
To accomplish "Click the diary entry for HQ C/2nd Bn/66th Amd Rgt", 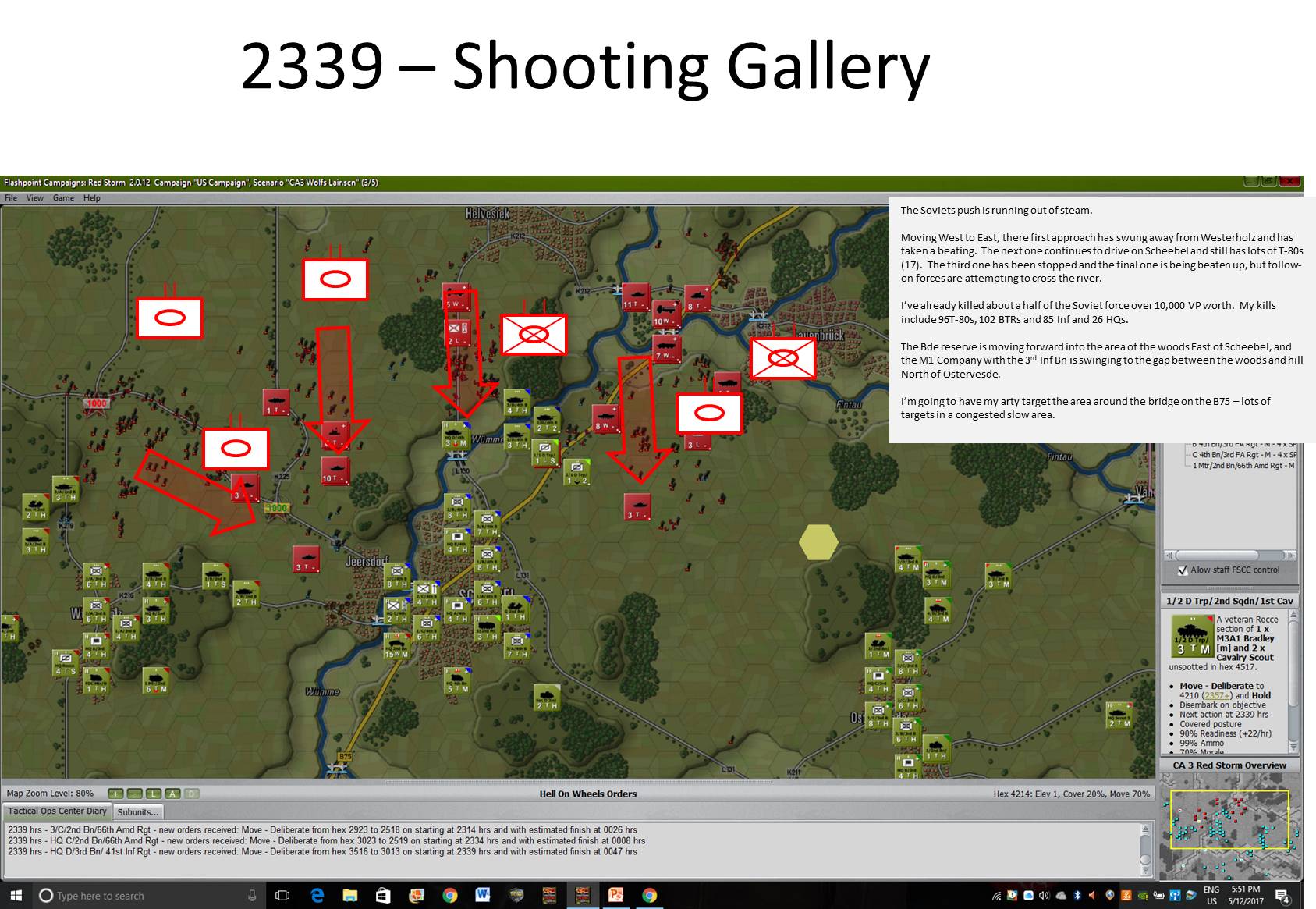I will coord(326,841).
